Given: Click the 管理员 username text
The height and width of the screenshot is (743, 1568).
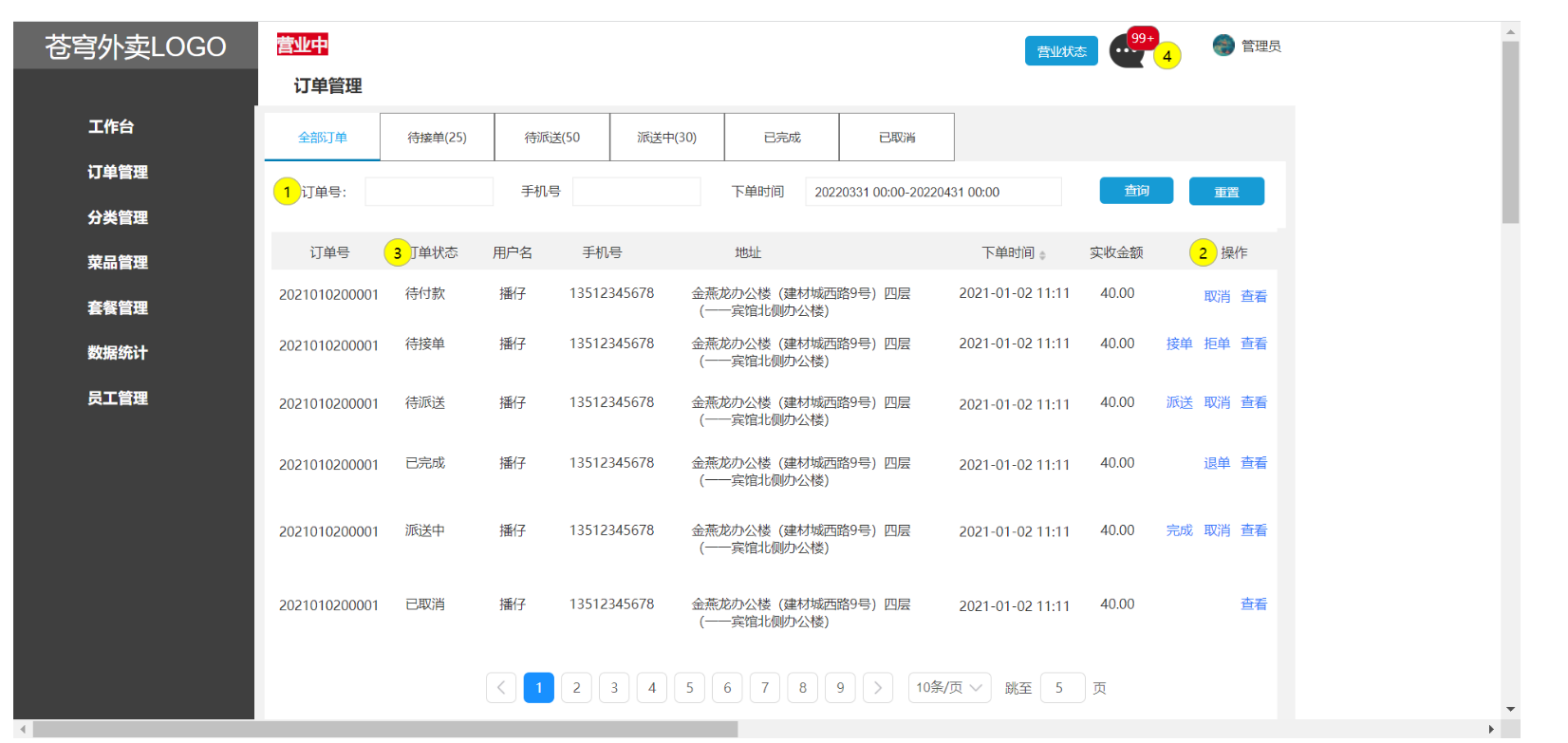Looking at the screenshot, I should [1261, 46].
